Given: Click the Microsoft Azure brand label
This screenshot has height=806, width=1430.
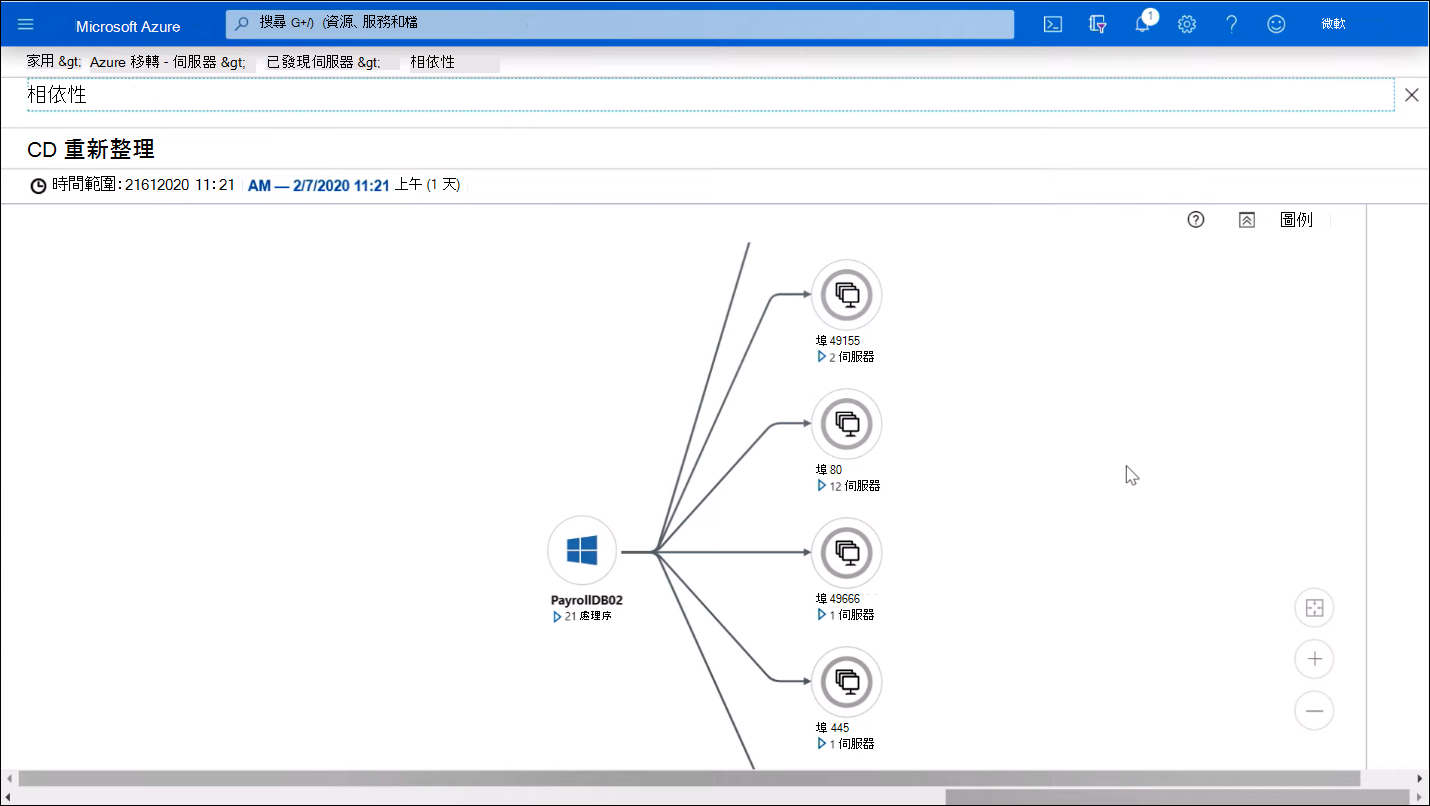Looking at the screenshot, I should point(128,26).
